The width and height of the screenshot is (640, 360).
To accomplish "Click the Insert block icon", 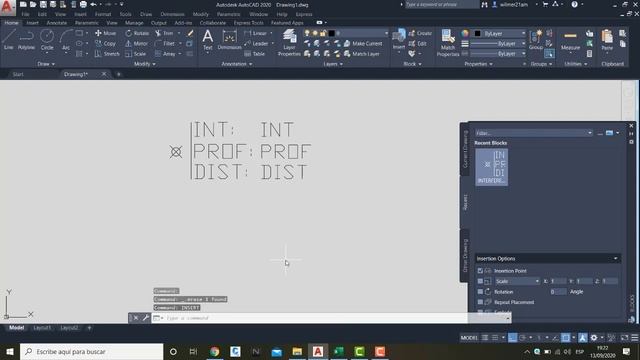I will (x=399, y=39).
